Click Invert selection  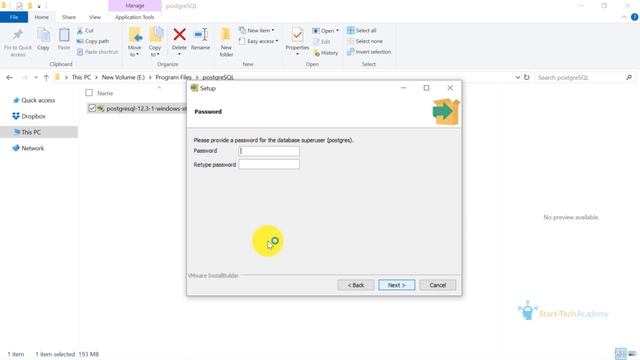pos(369,52)
